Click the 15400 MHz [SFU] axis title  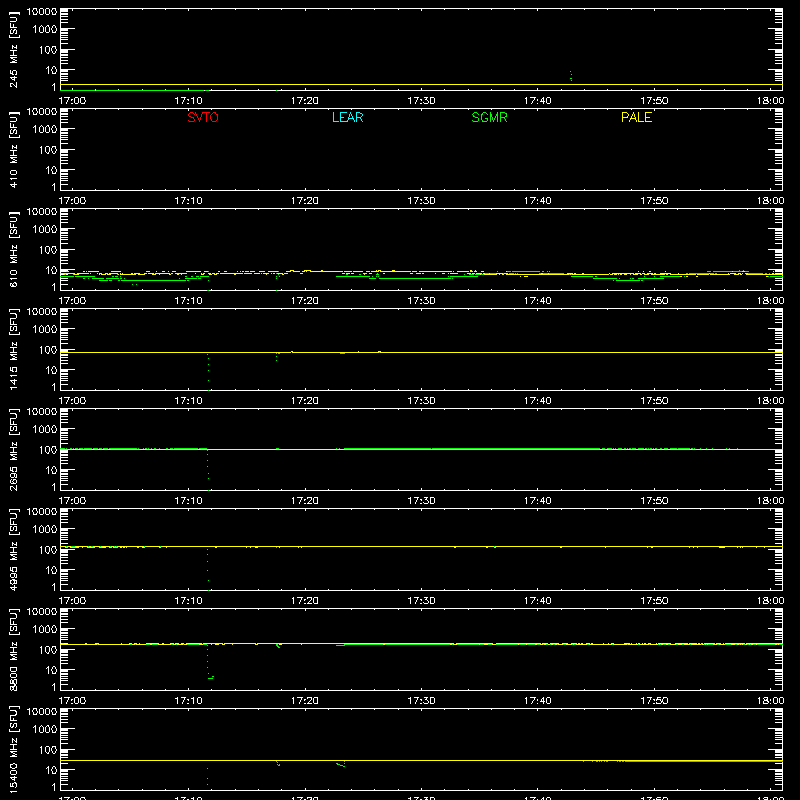click(13, 749)
